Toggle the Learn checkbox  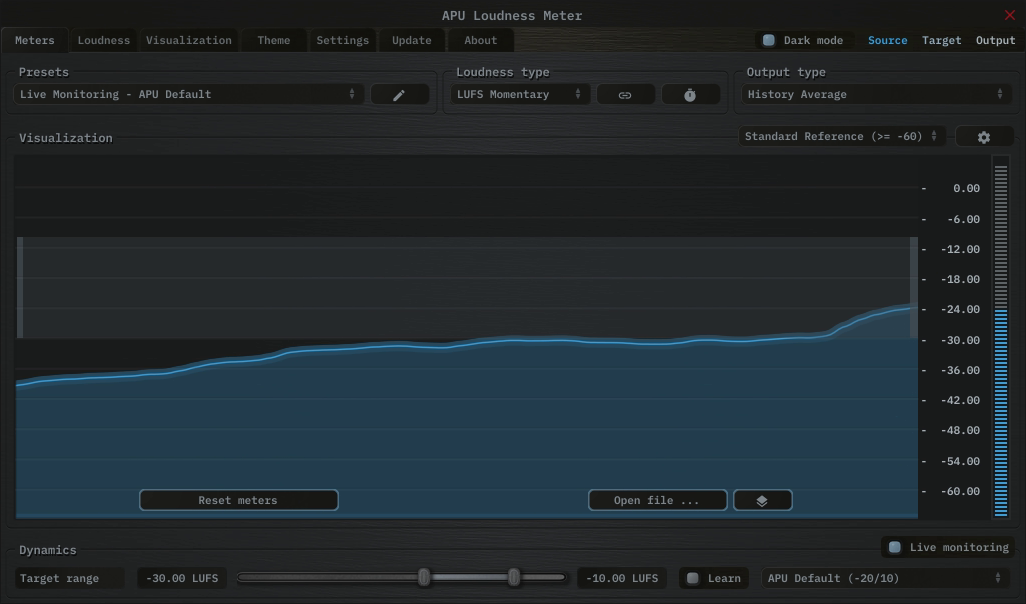click(x=693, y=579)
